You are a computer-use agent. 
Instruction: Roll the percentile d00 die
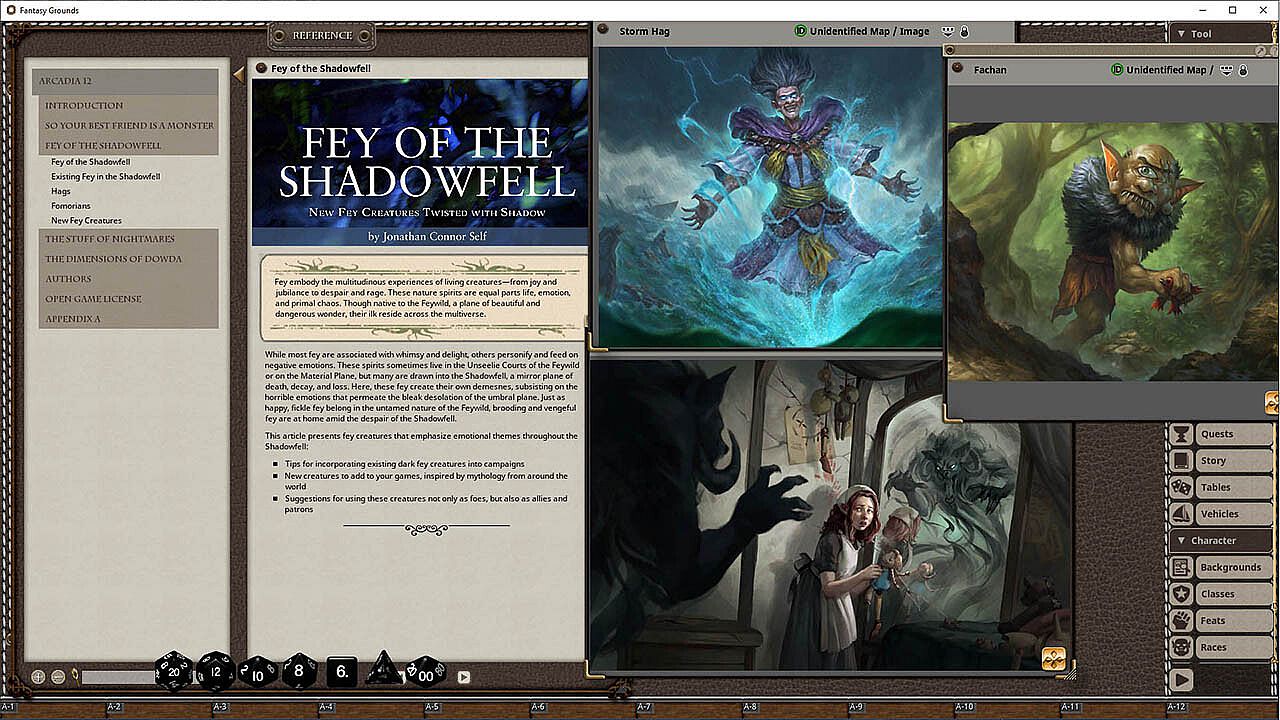point(425,673)
